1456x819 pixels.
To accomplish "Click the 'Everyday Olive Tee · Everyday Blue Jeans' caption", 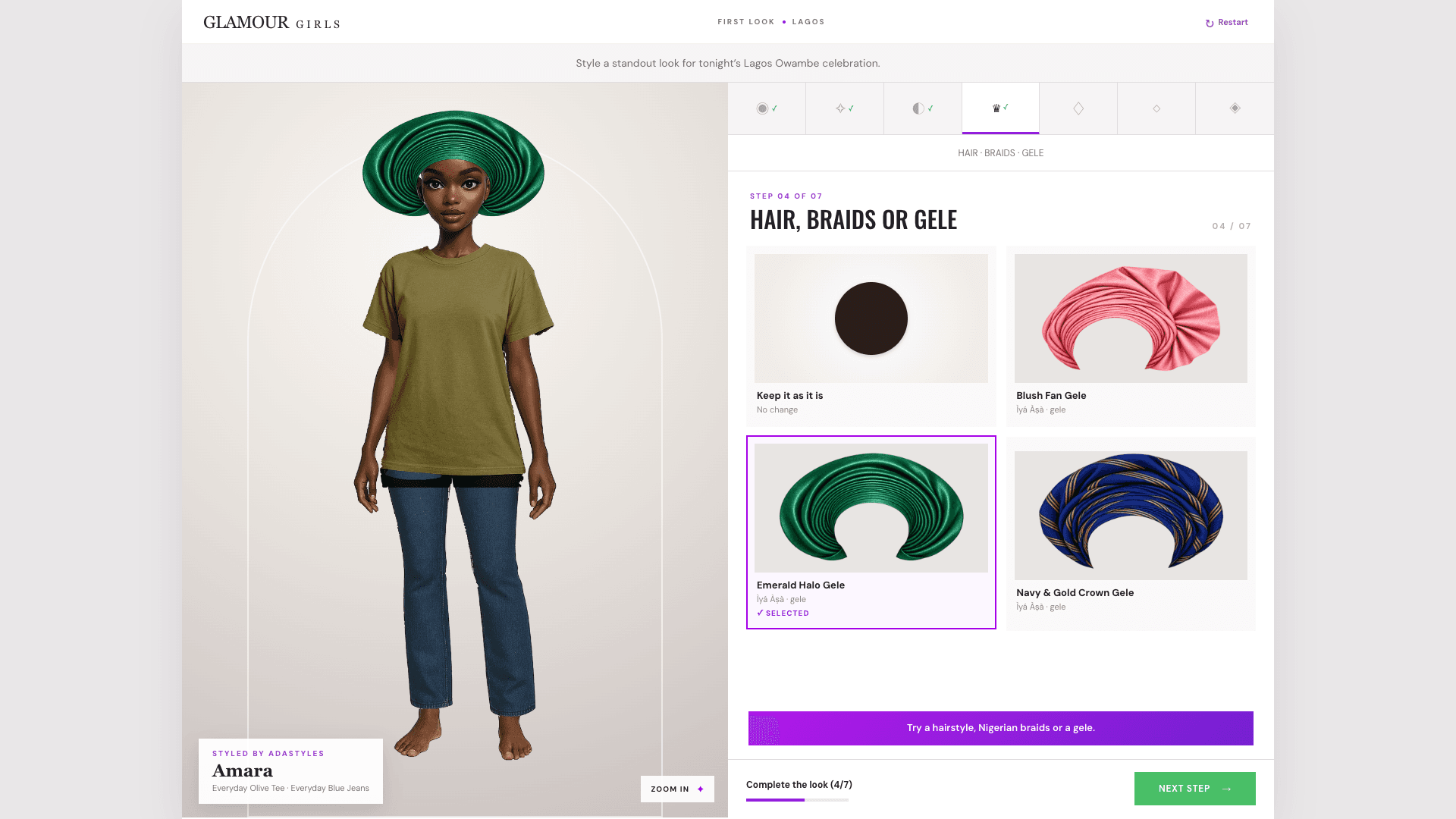I will pyautogui.click(x=290, y=788).
